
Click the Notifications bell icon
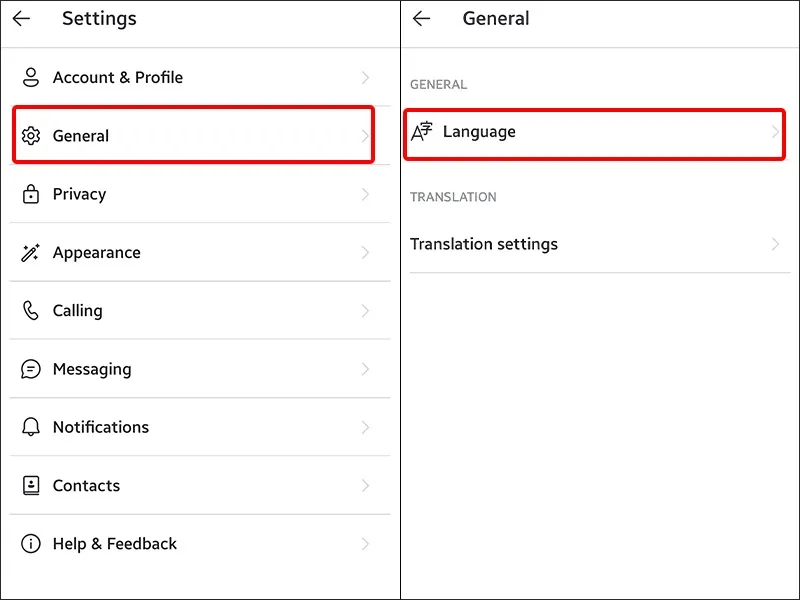click(x=30, y=427)
